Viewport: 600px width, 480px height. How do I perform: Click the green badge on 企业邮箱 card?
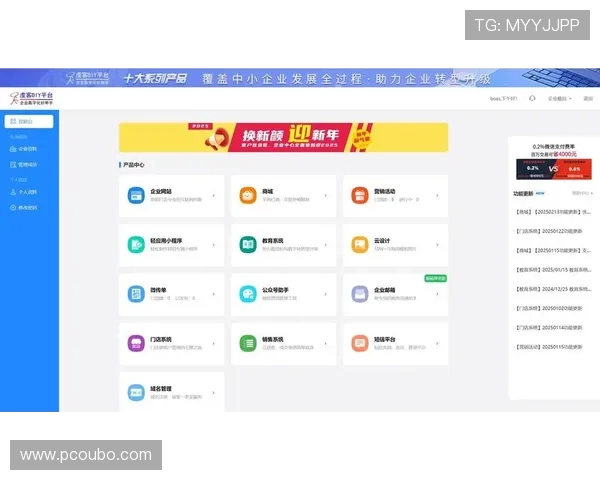click(x=435, y=278)
